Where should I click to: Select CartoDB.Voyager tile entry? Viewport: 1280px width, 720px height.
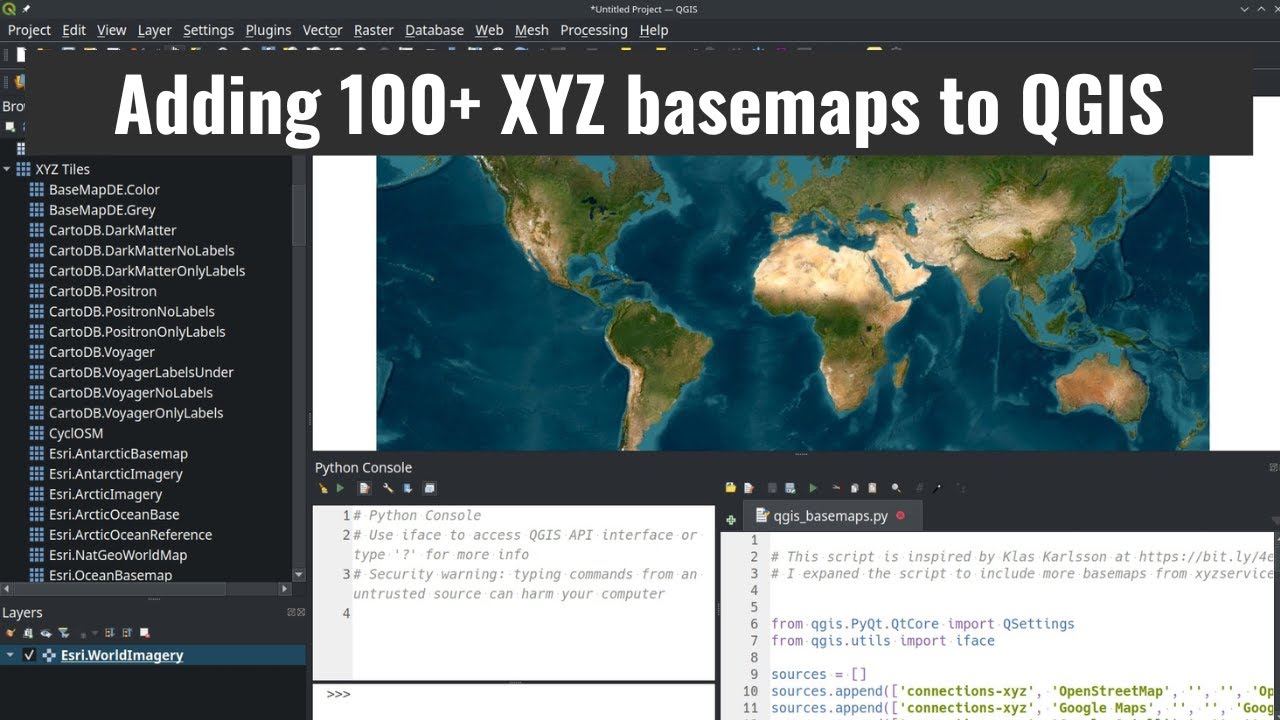tap(101, 352)
